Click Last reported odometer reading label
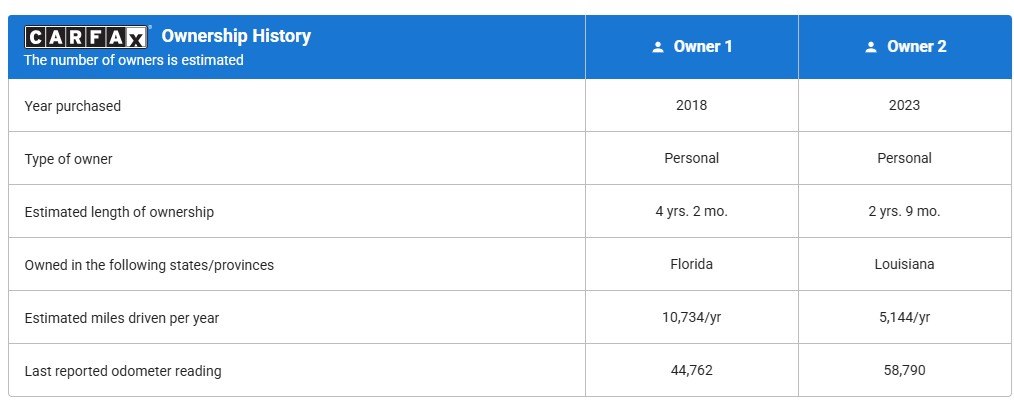The image size is (1014, 404). point(123,371)
